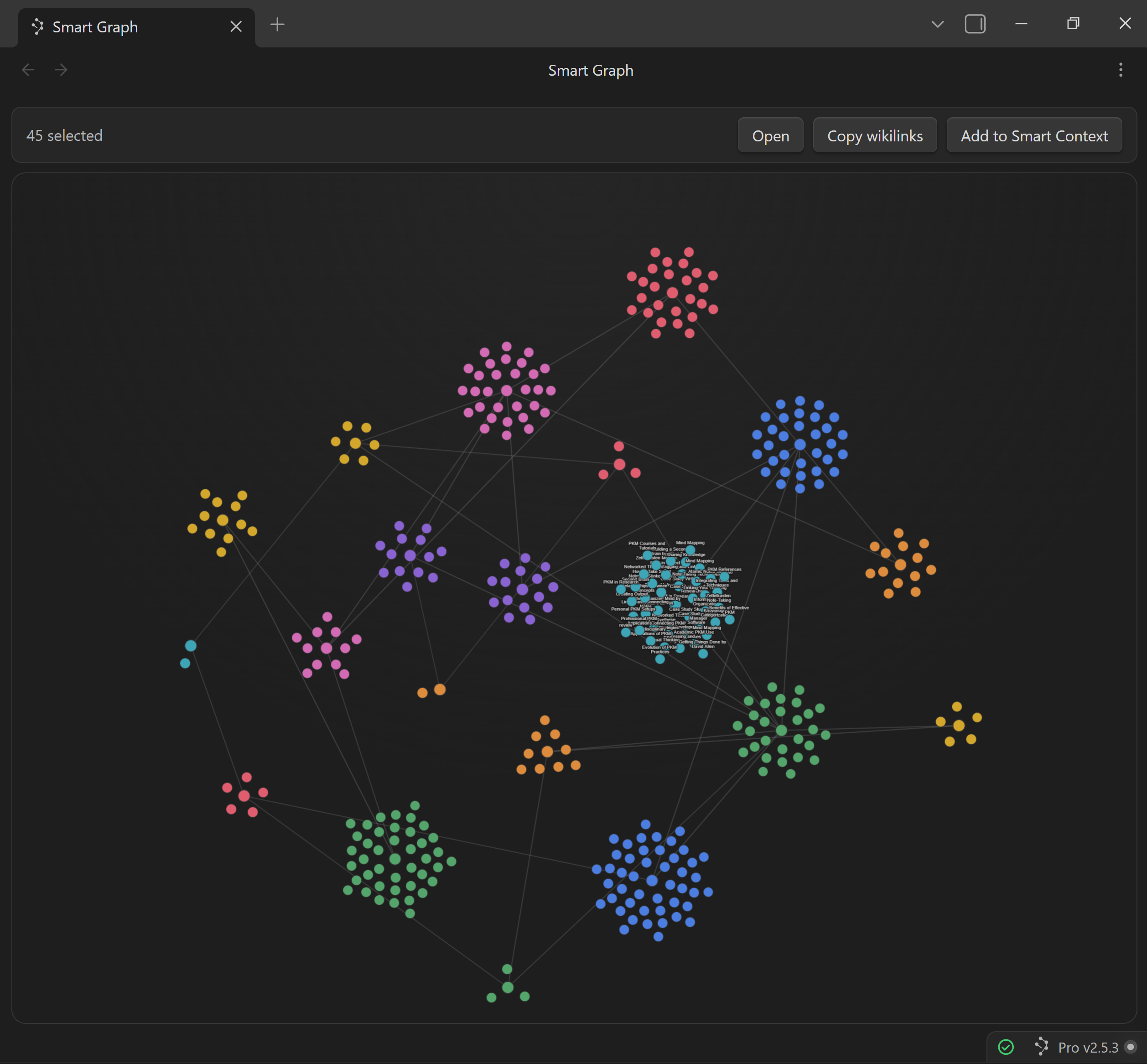Click the green checkmark icon in the status bar
This screenshot has width=1147, height=1064.
tap(1007, 1047)
